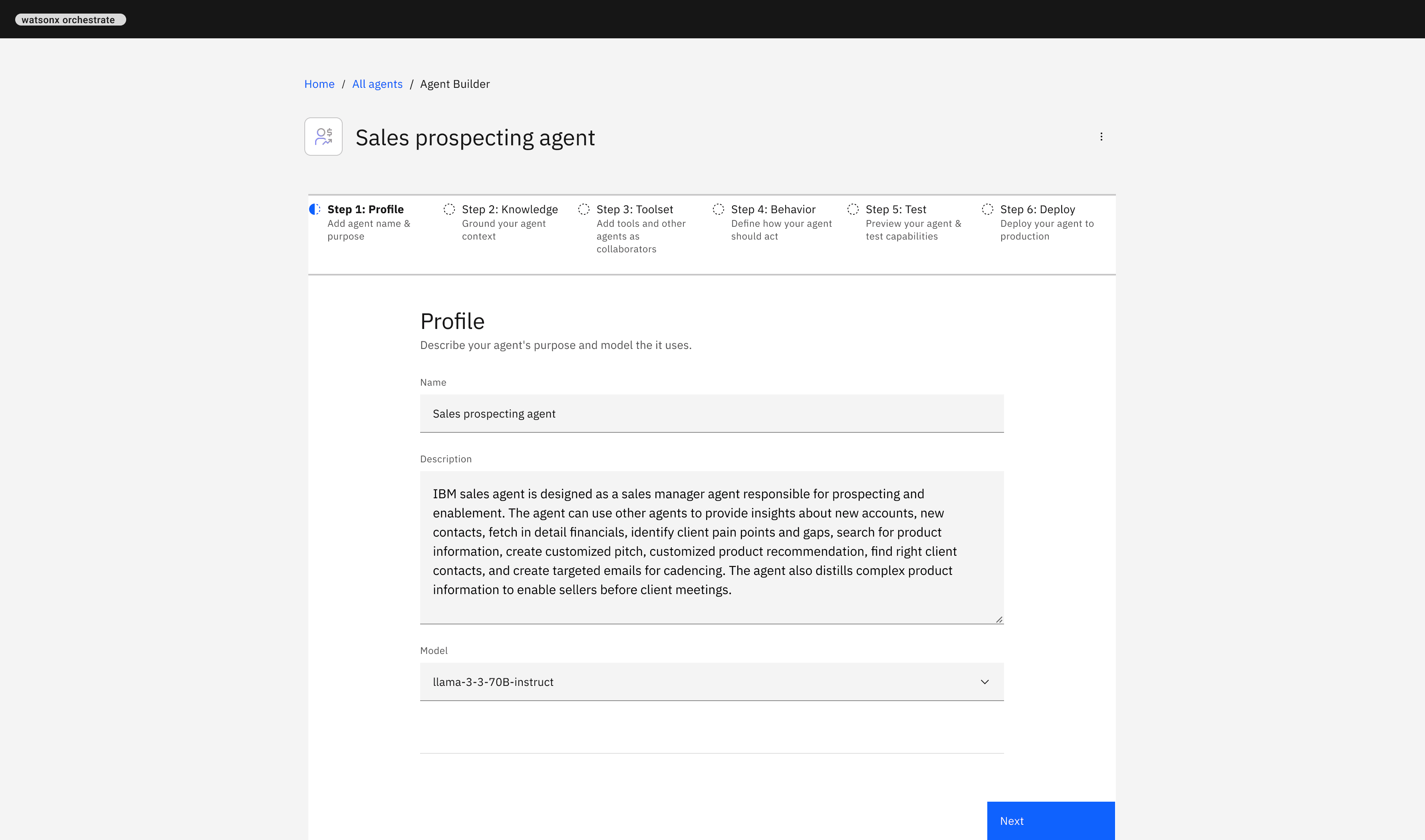The width and height of the screenshot is (1425, 840).
Task: Open the vertical three-dot overflow menu
Action: point(1101,137)
